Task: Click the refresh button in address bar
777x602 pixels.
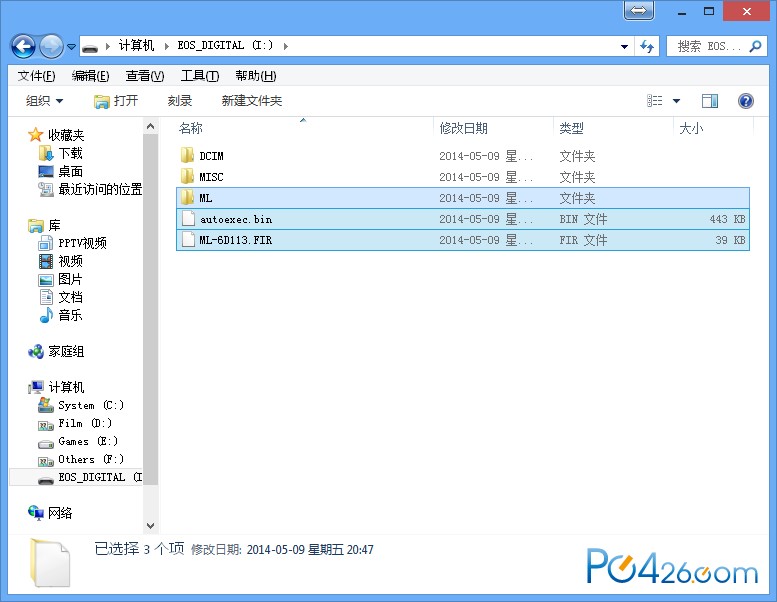Action: (647, 47)
